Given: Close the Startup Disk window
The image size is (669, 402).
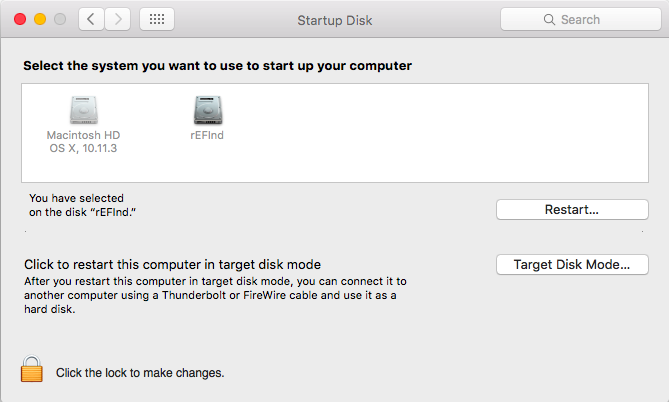Looking at the screenshot, I should pos(20,19).
